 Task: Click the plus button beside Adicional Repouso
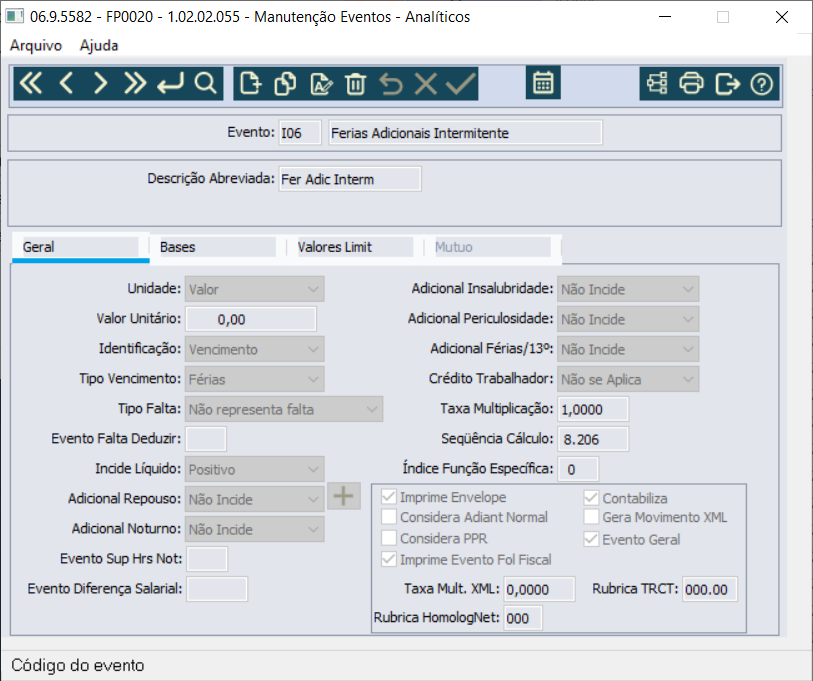343,496
